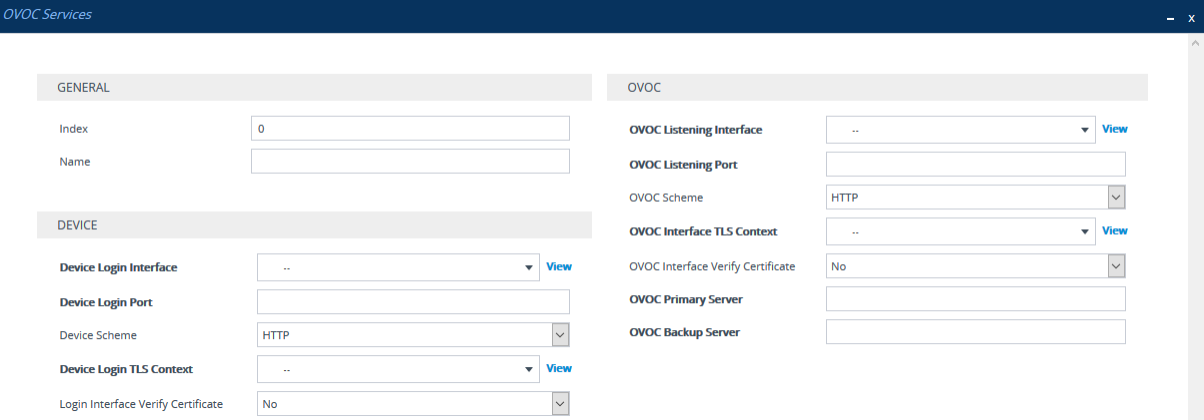The height and width of the screenshot is (420, 1204).
Task: Click into the Name text field
Action: click(410, 161)
